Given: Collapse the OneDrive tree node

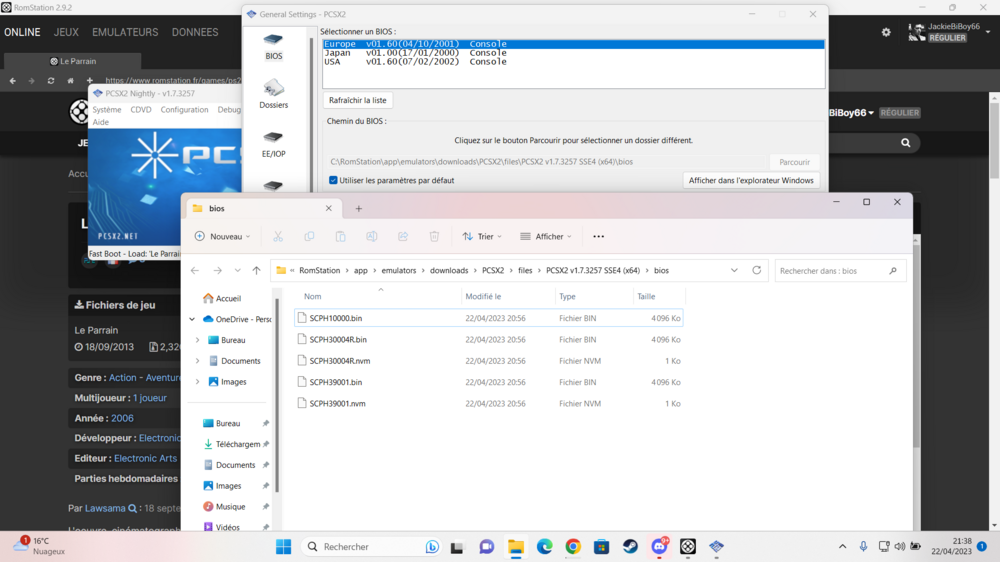Looking at the screenshot, I should 192,319.
